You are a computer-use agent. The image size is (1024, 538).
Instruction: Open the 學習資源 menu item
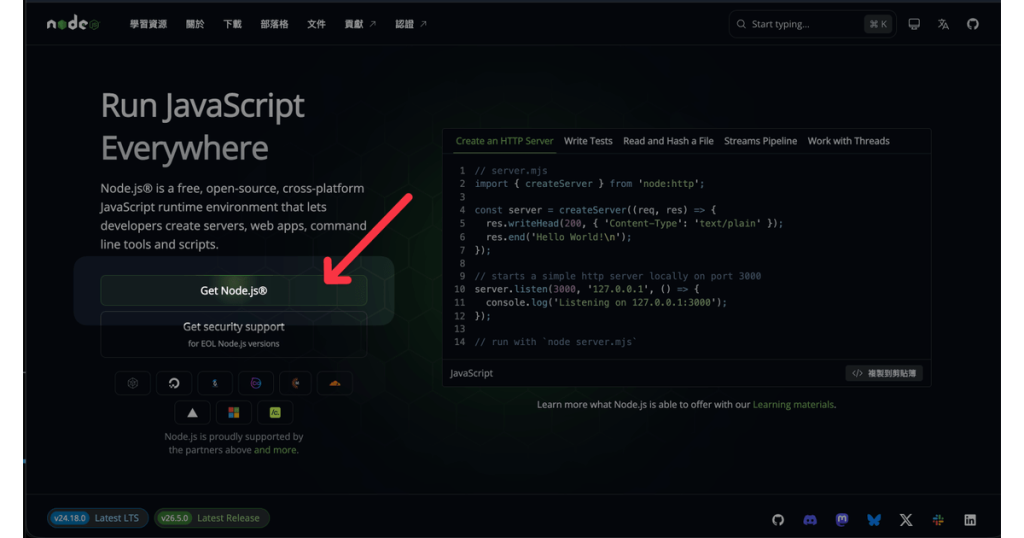click(148, 24)
